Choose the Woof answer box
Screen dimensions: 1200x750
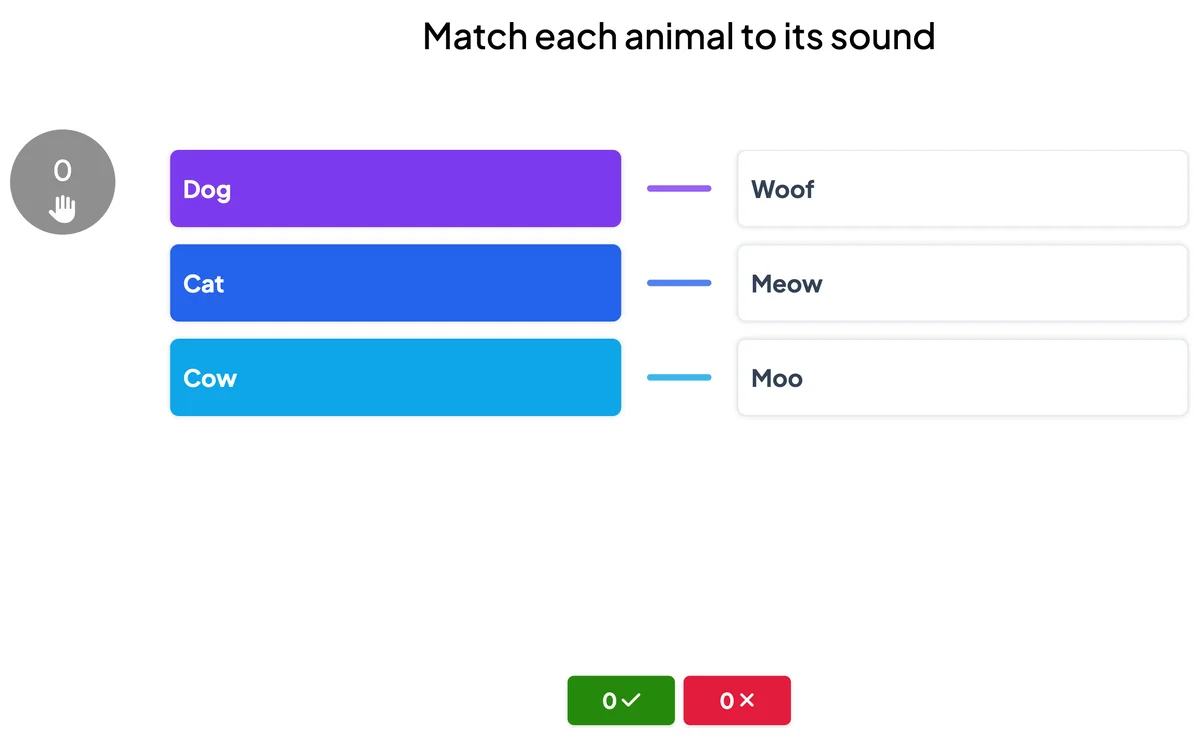pyautogui.click(x=962, y=188)
